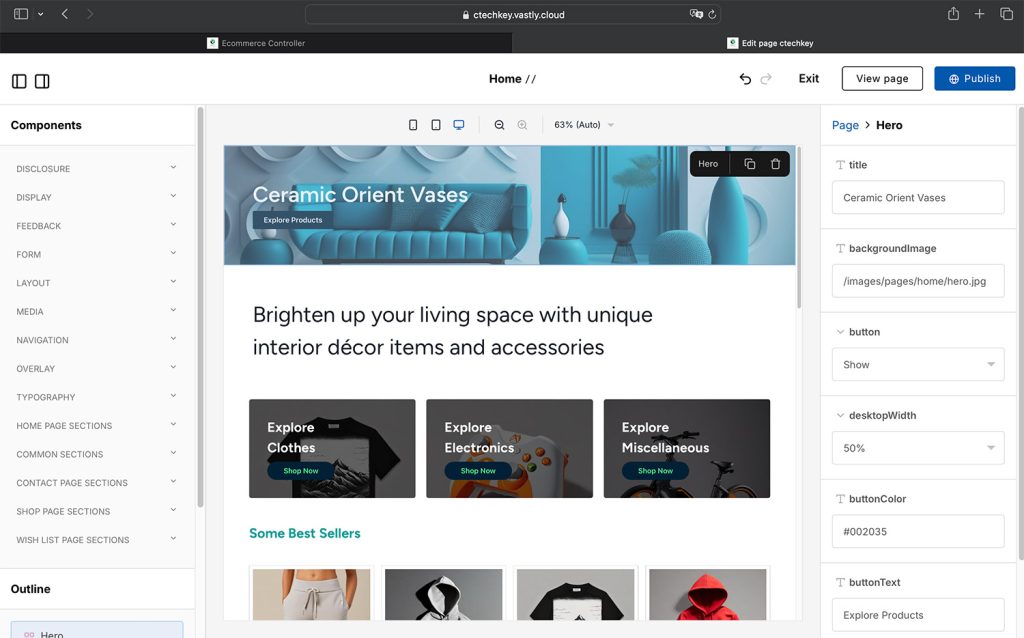Switch to the Edit page ctechkey tab
Viewport: 1024px width, 638px height.
pos(769,43)
